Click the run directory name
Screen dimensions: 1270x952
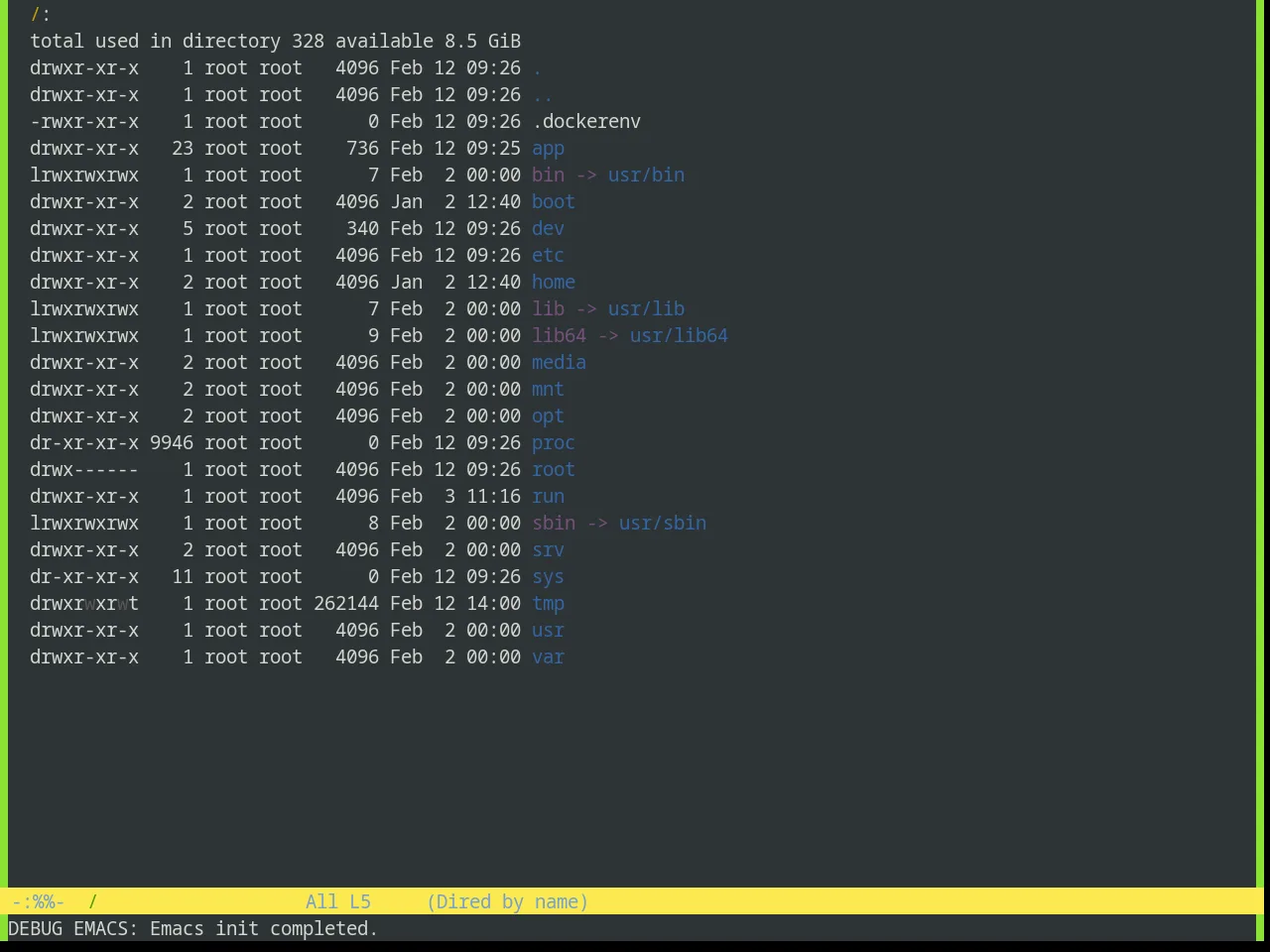[x=548, y=497]
